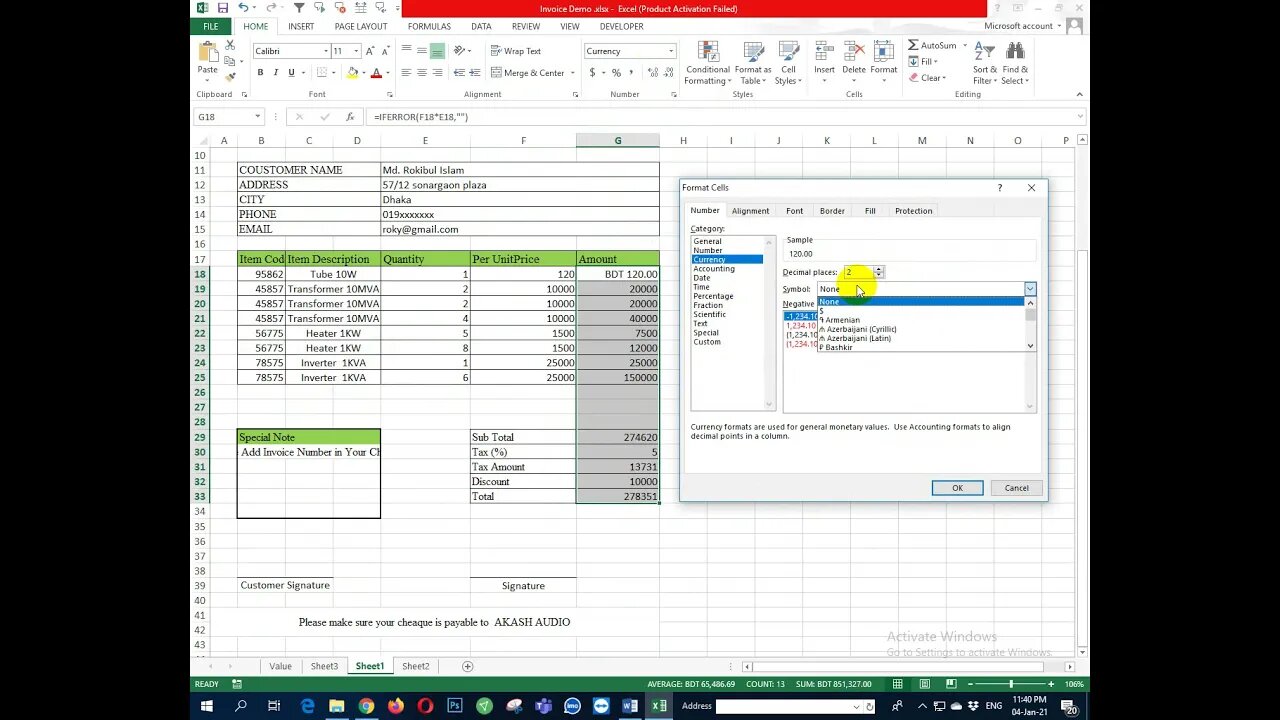
Task: Click OK in Format Cells dialog
Action: point(957,488)
